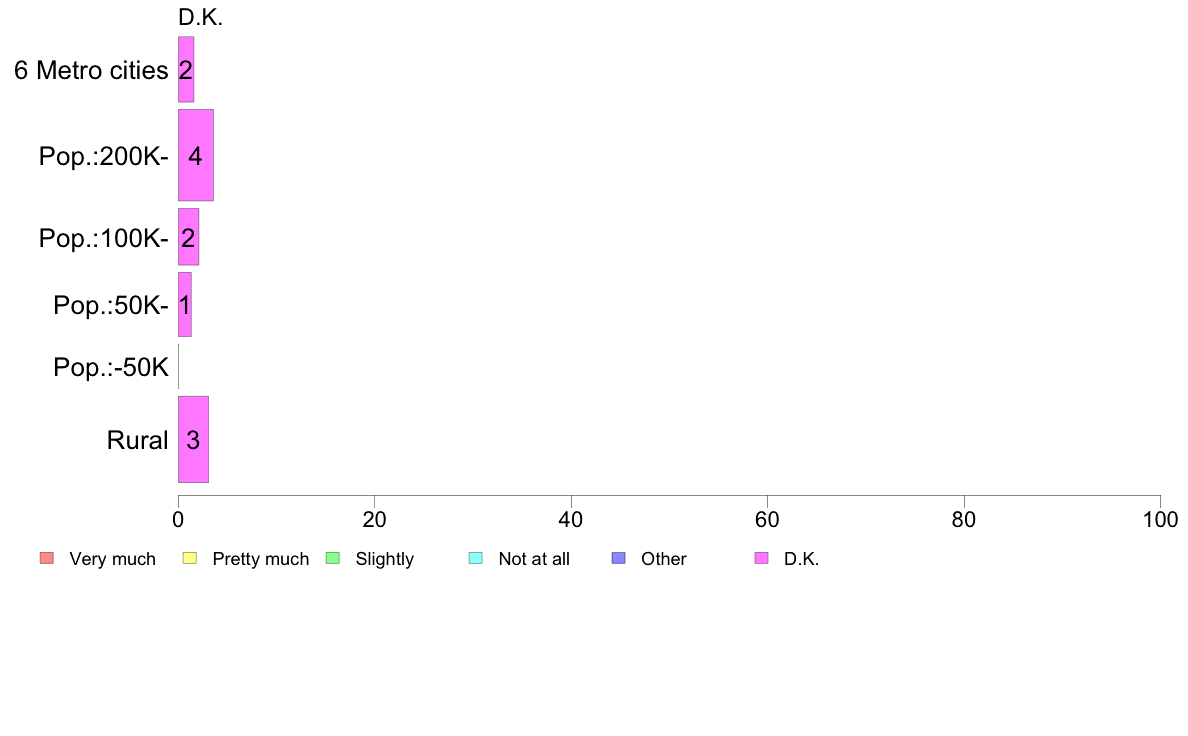This screenshot has height=736, width=1188.
Task: Click the Very much legend text
Action: pos(112,559)
